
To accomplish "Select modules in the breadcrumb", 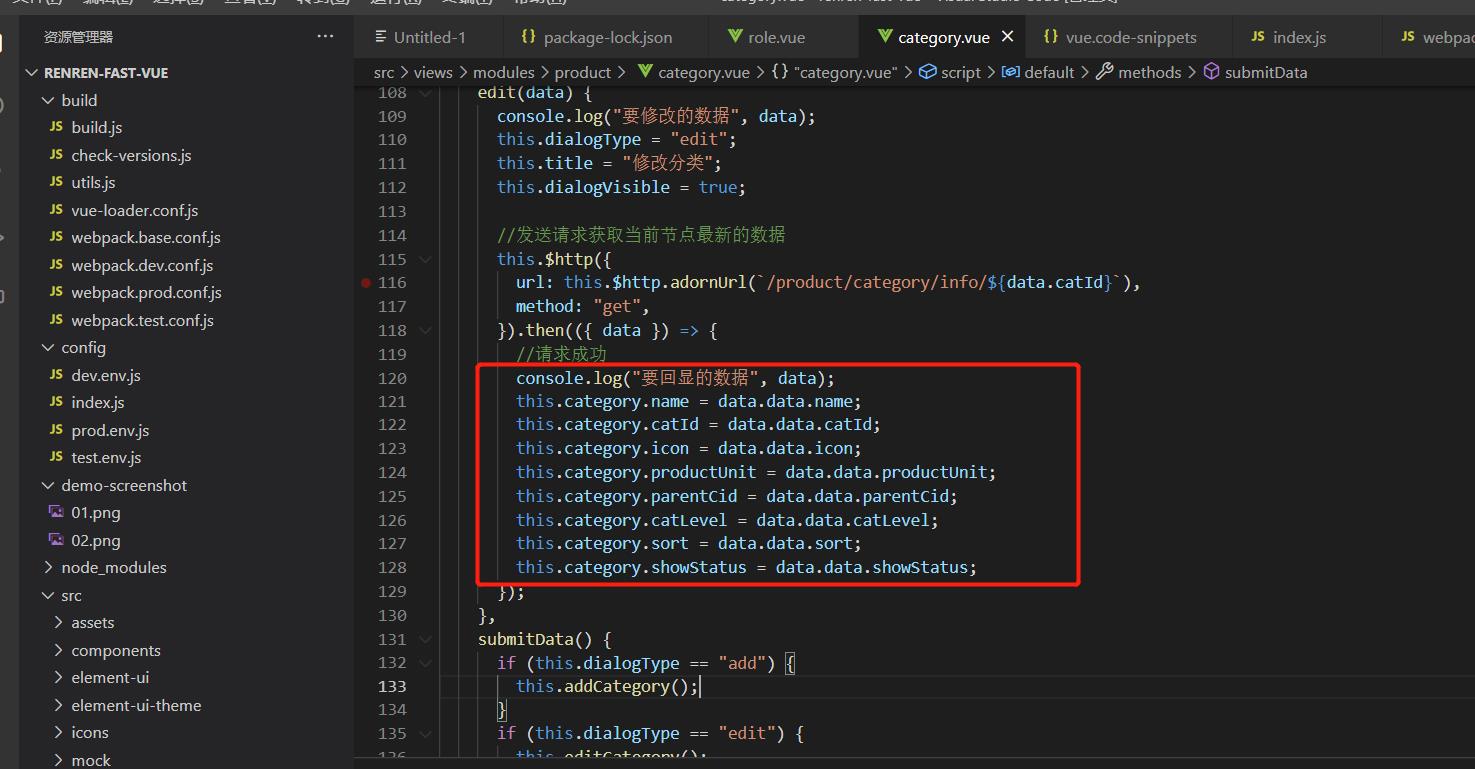I will coord(504,72).
